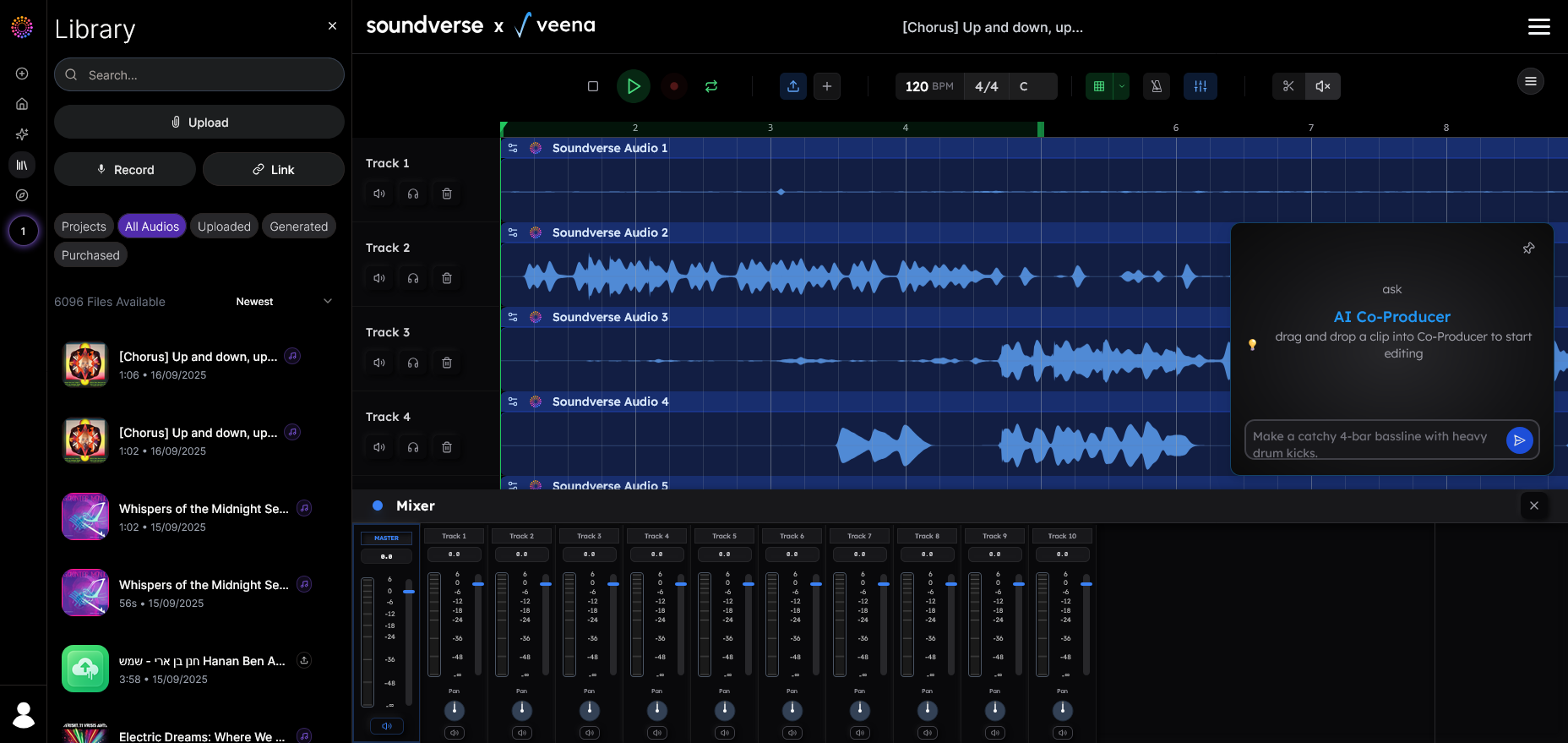Solo Track 1 with its headphones icon

pos(413,194)
